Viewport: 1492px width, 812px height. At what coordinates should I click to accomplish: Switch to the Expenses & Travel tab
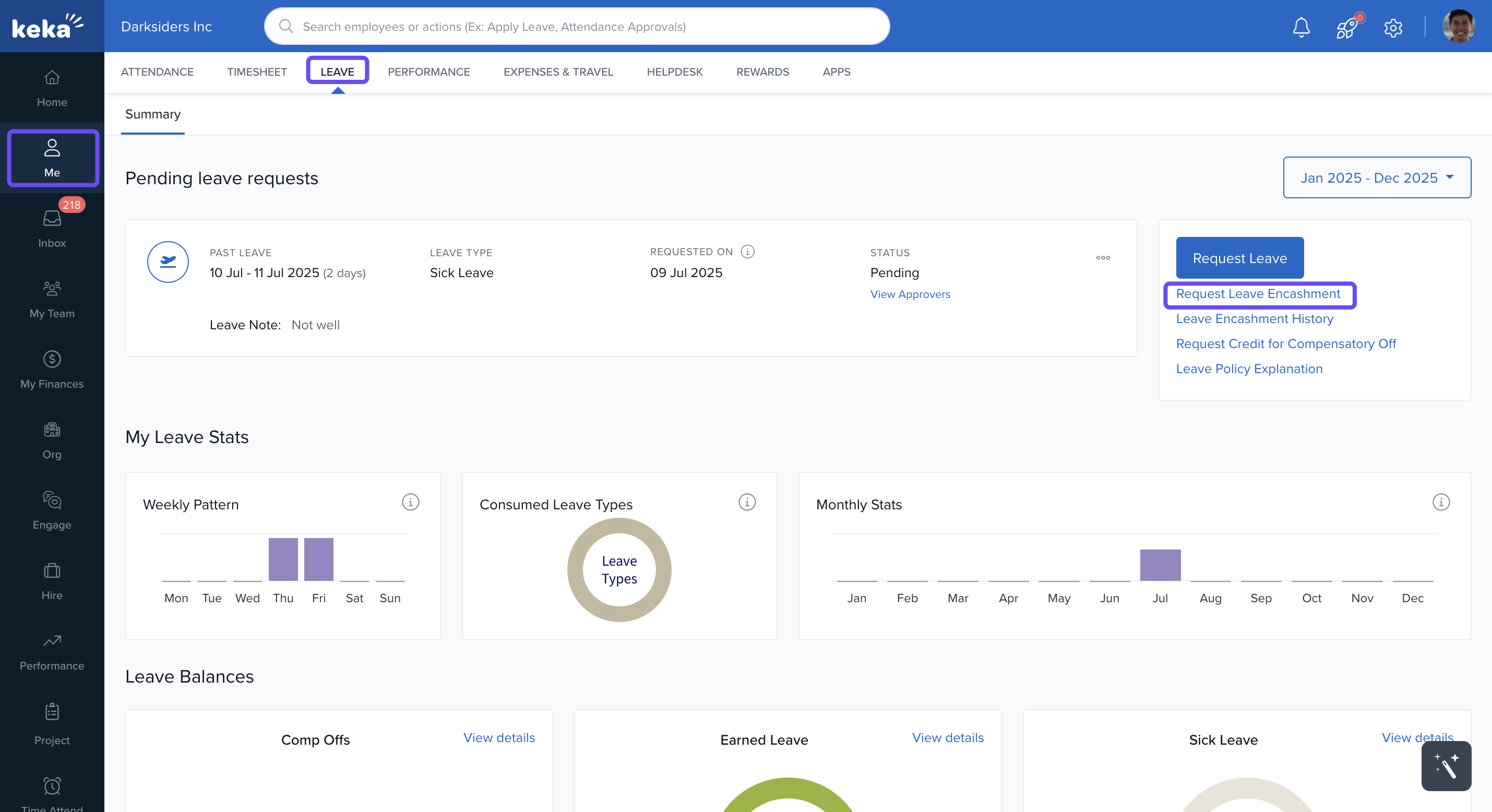558,72
